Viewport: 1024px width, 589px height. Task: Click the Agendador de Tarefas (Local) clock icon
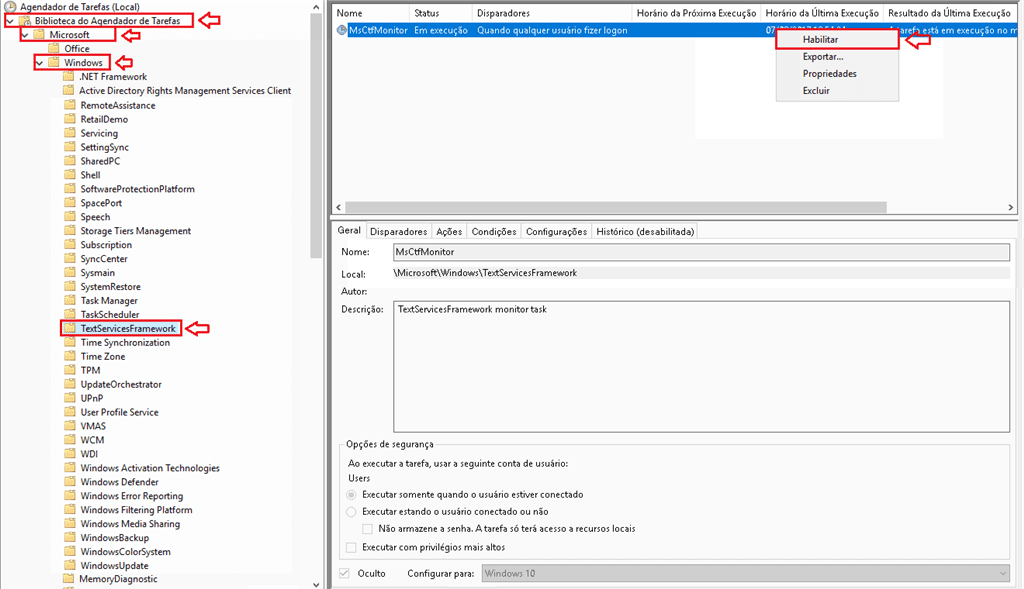(11, 7)
